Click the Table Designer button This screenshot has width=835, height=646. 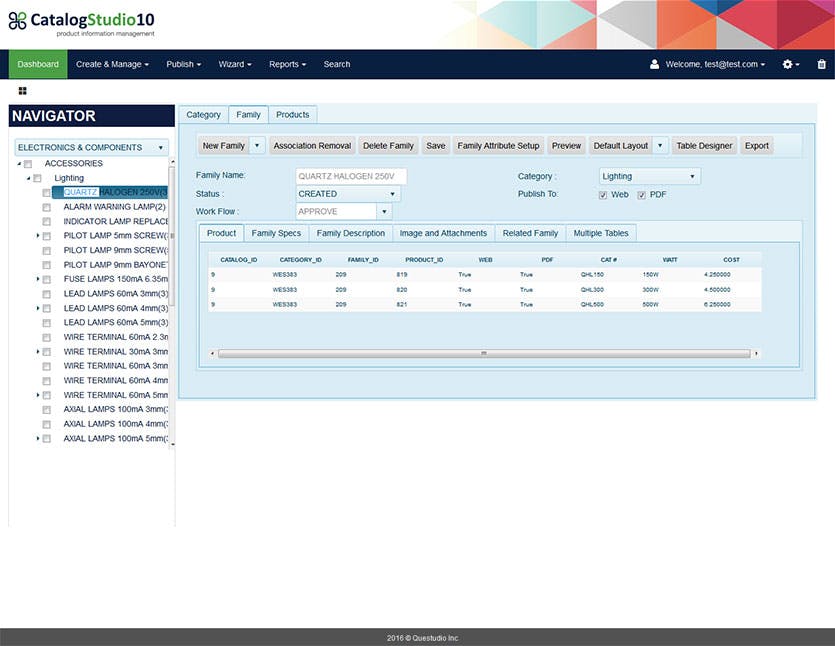point(704,145)
